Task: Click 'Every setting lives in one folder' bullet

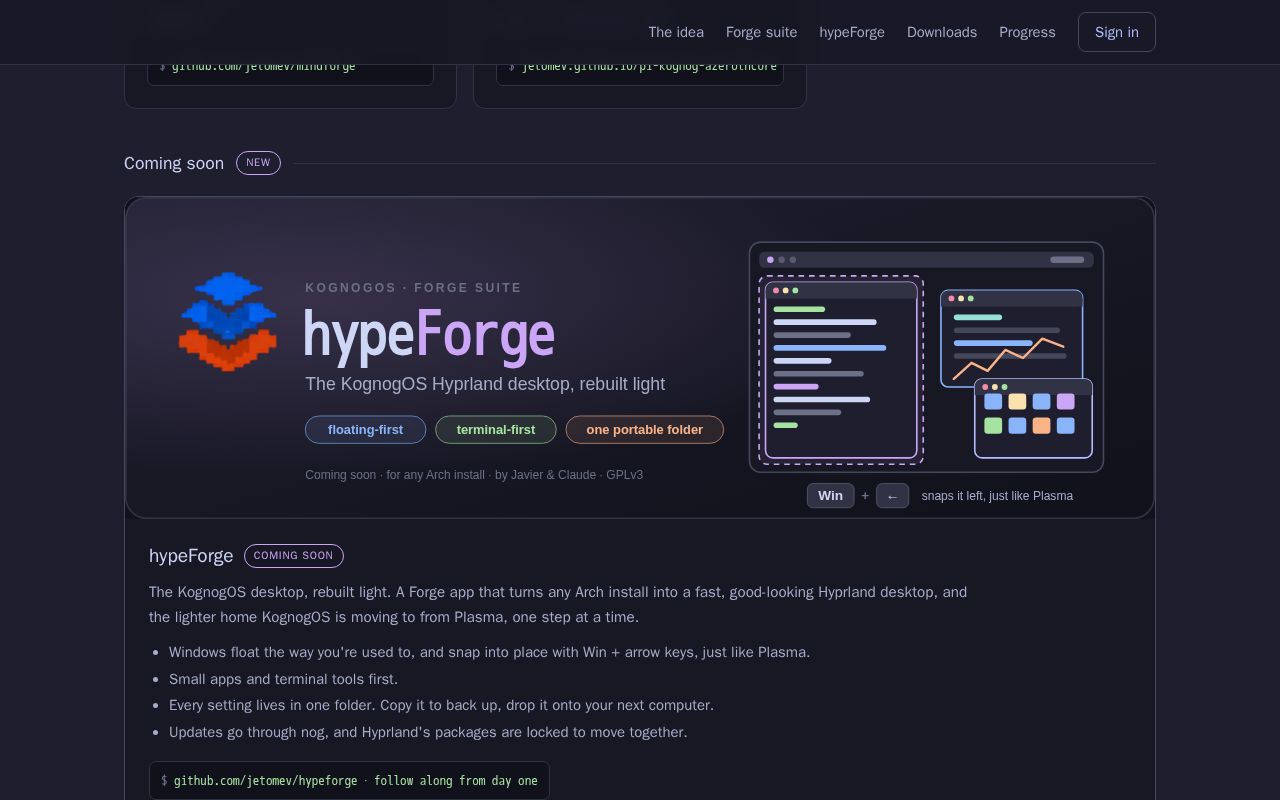Action: click(x=441, y=705)
